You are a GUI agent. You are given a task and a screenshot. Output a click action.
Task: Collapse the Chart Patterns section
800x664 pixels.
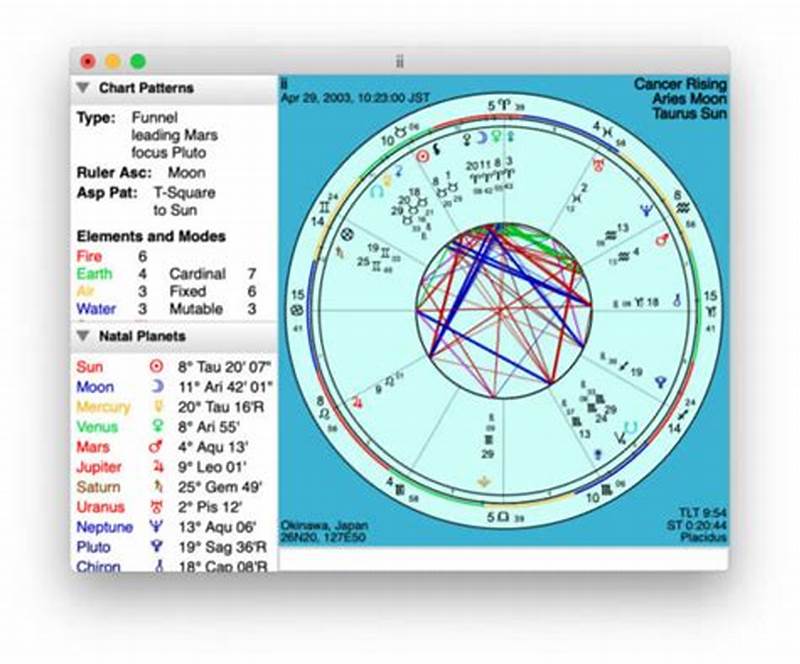pos(80,87)
